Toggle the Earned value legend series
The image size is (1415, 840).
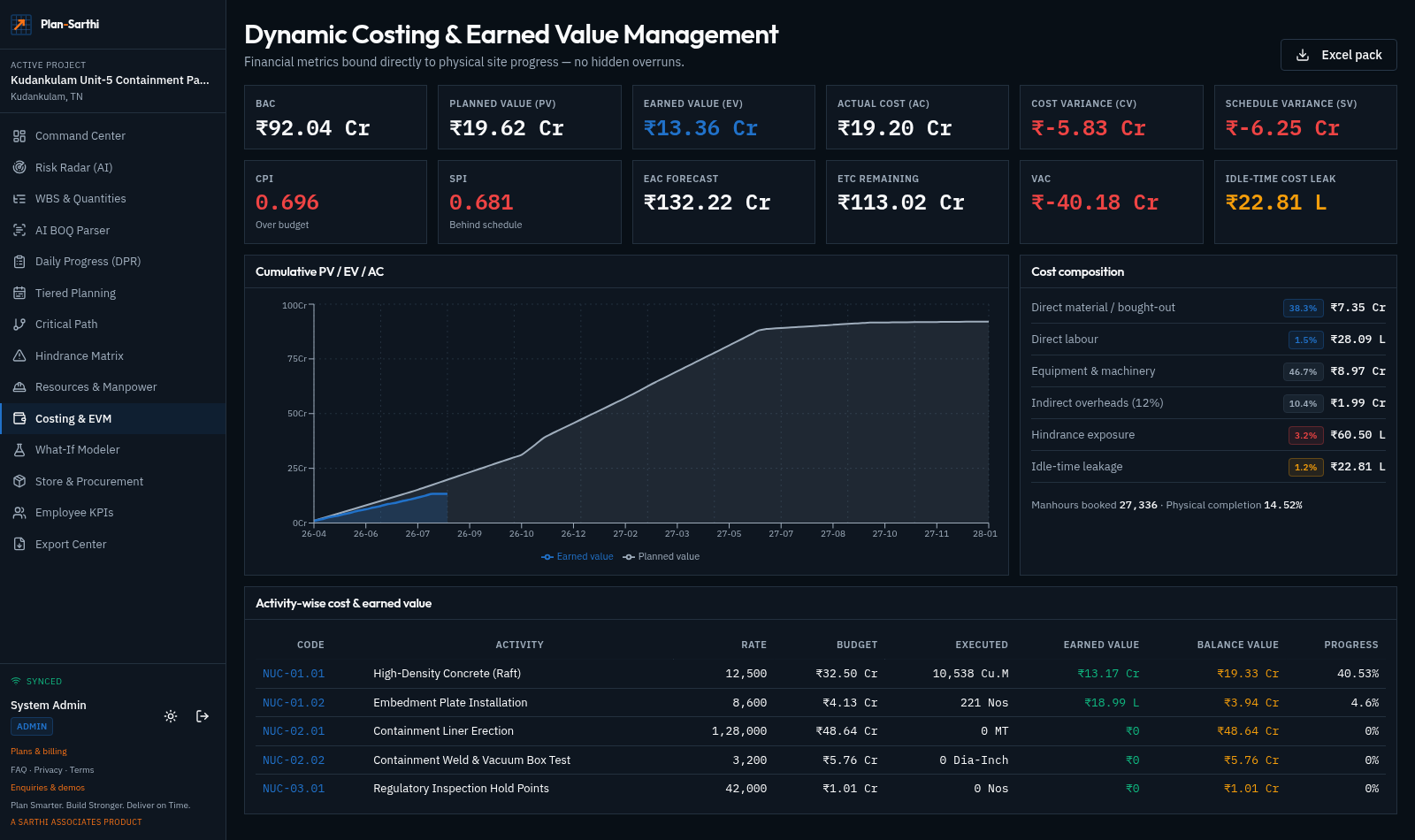pyautogui.click(x=577, y=557)
